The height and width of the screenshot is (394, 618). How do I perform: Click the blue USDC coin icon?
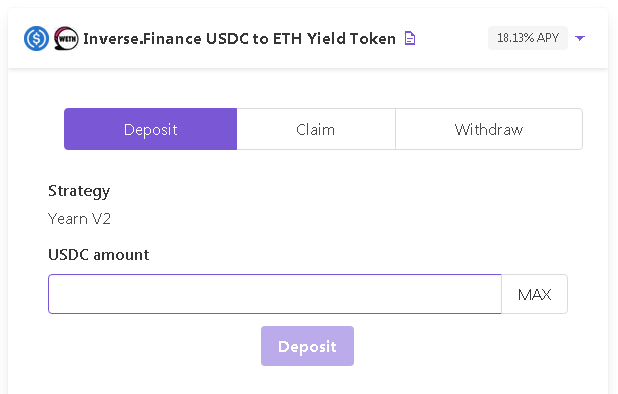click(x=36, y=38)
